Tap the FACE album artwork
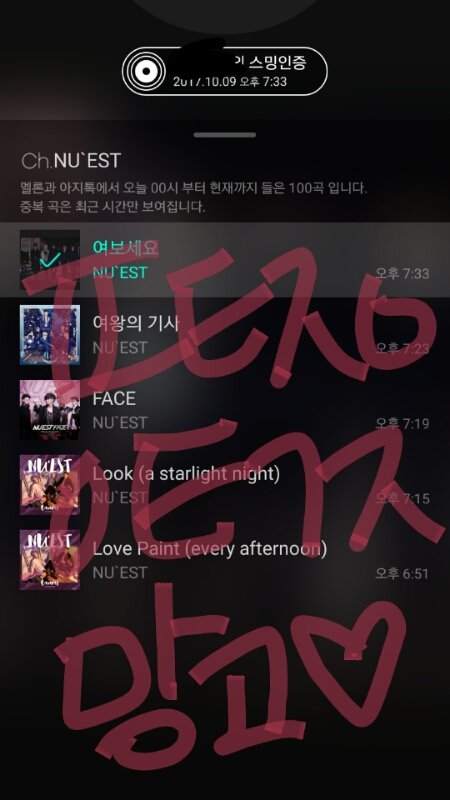 tap(50, 410)
